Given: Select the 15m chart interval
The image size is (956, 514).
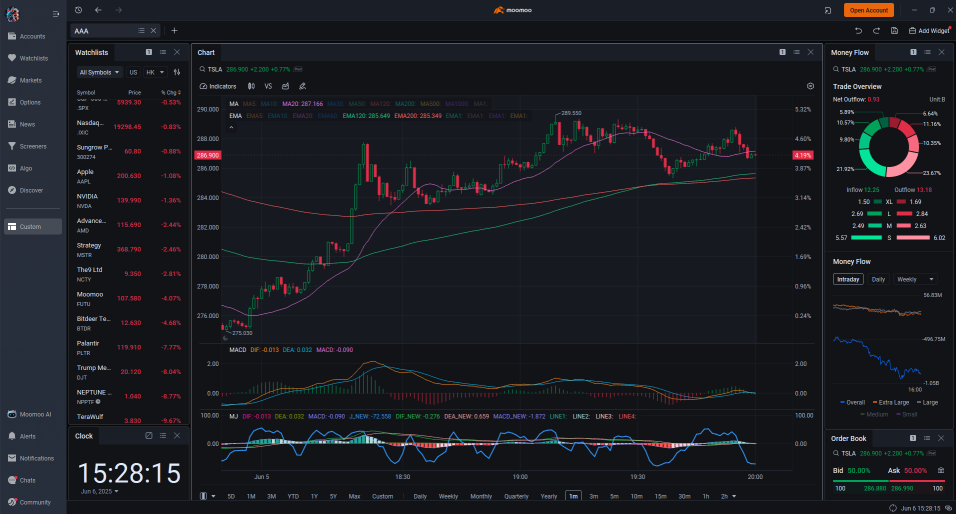Looking at the screenshot, I should [660, 496].
